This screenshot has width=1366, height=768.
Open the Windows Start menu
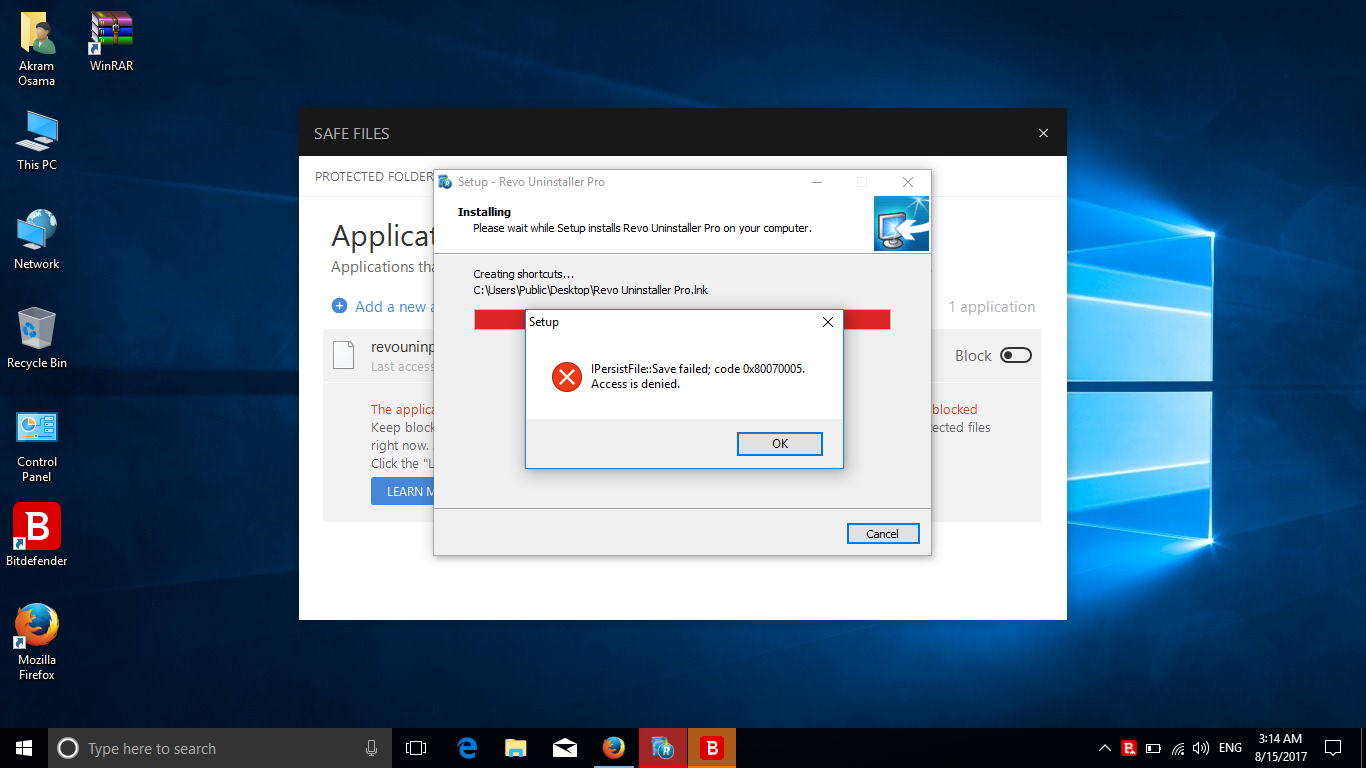24,748
